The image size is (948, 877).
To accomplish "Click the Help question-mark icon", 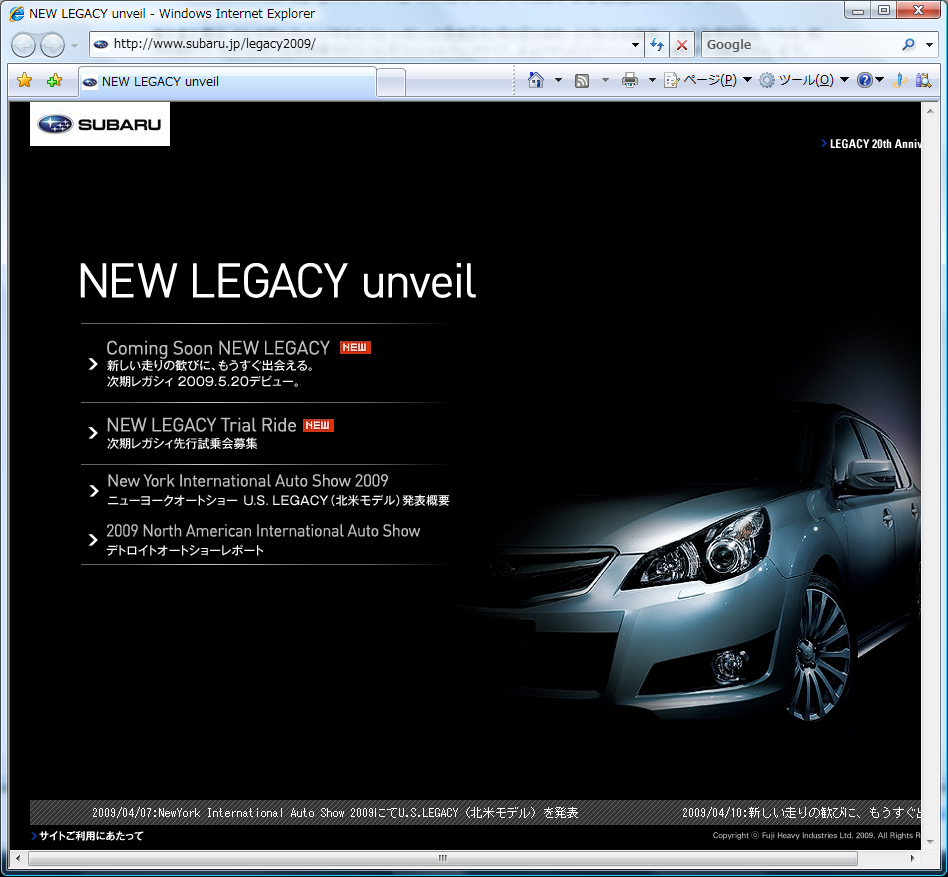I will tap(866, 78).
